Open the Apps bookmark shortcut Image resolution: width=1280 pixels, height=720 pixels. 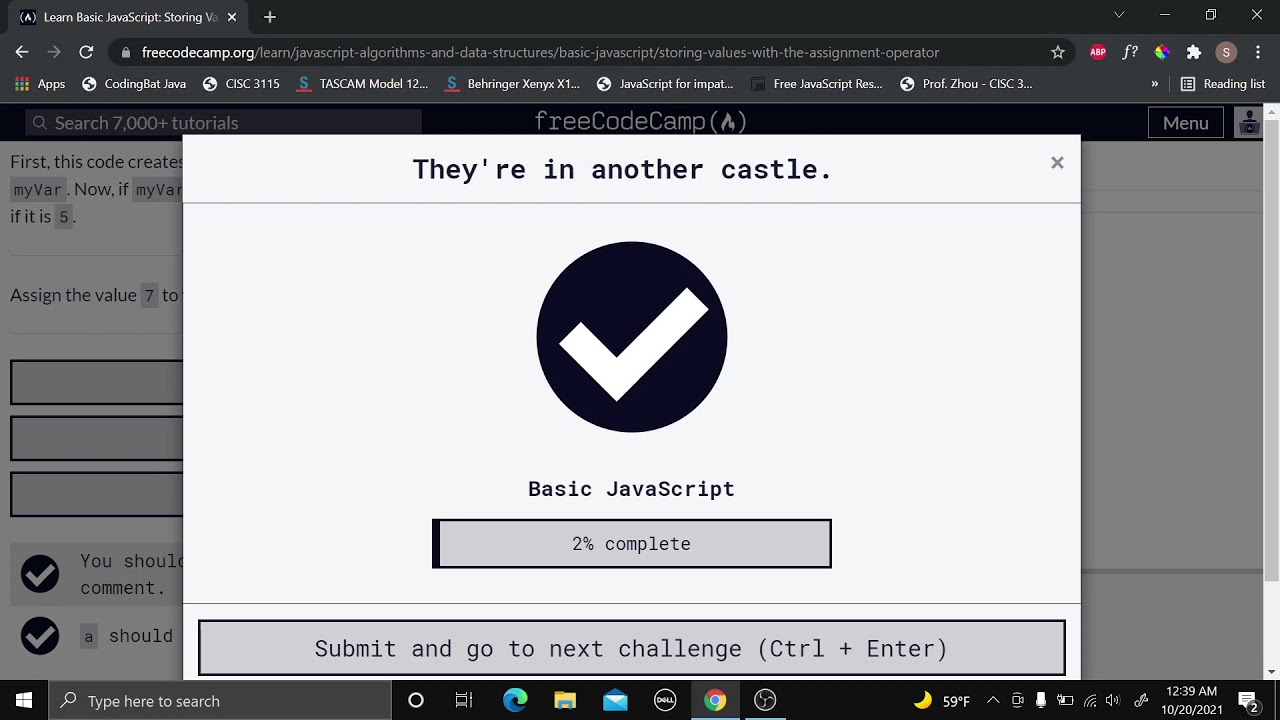pos(40,84)
